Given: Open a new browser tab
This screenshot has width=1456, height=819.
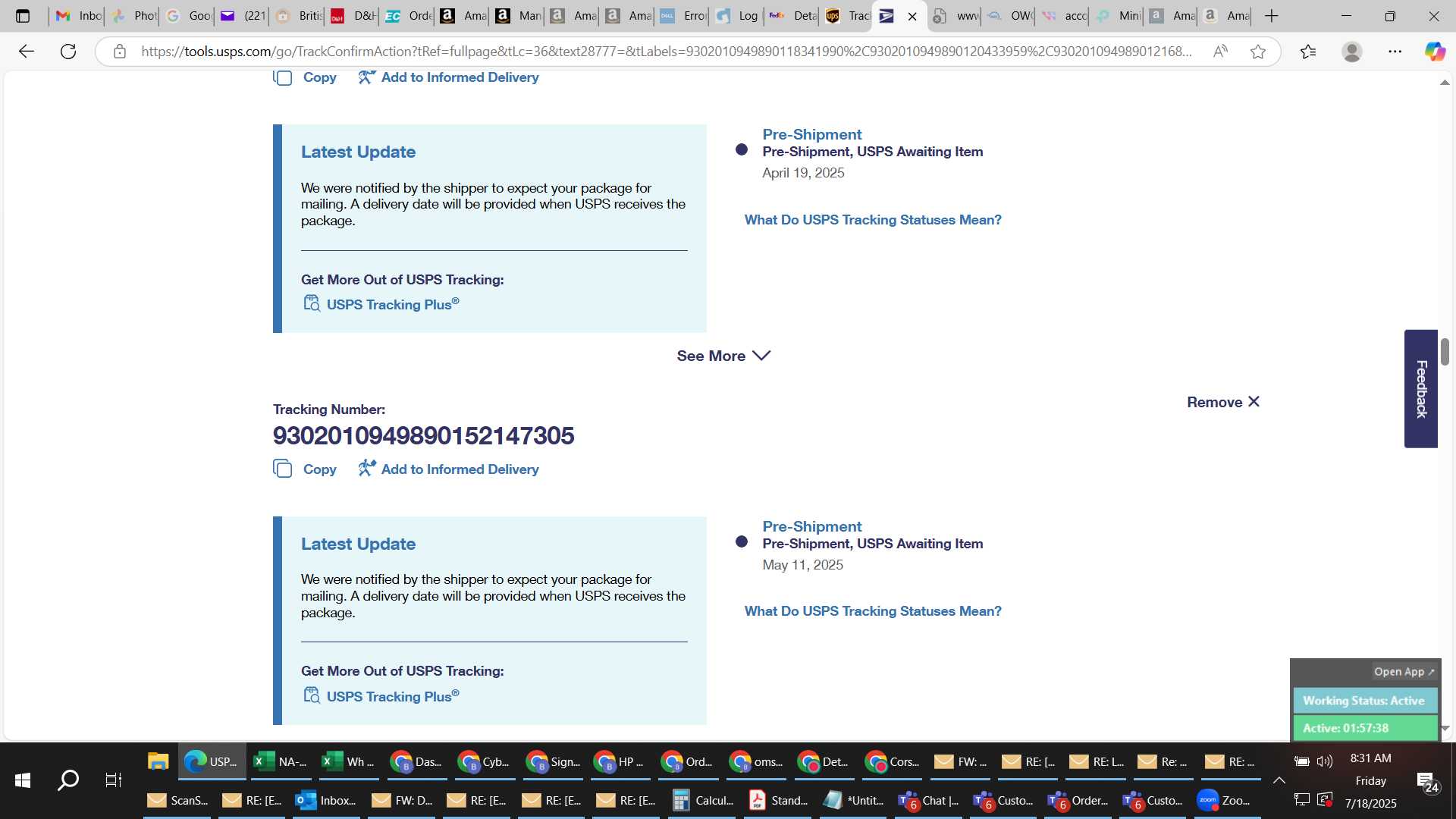Looking at the screenshot, I should [1272, 16].
